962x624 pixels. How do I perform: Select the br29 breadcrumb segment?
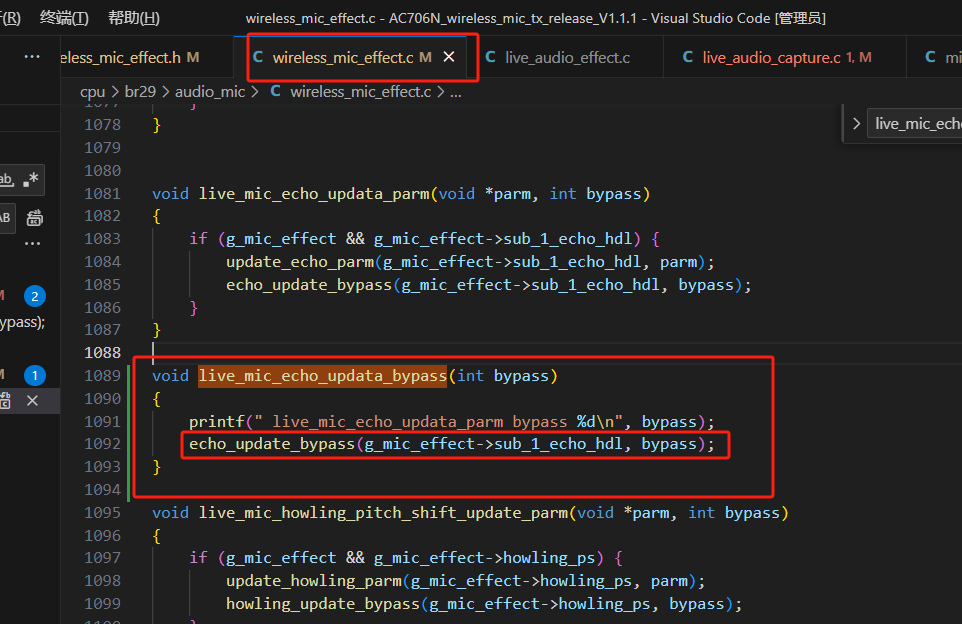[140, 92]
